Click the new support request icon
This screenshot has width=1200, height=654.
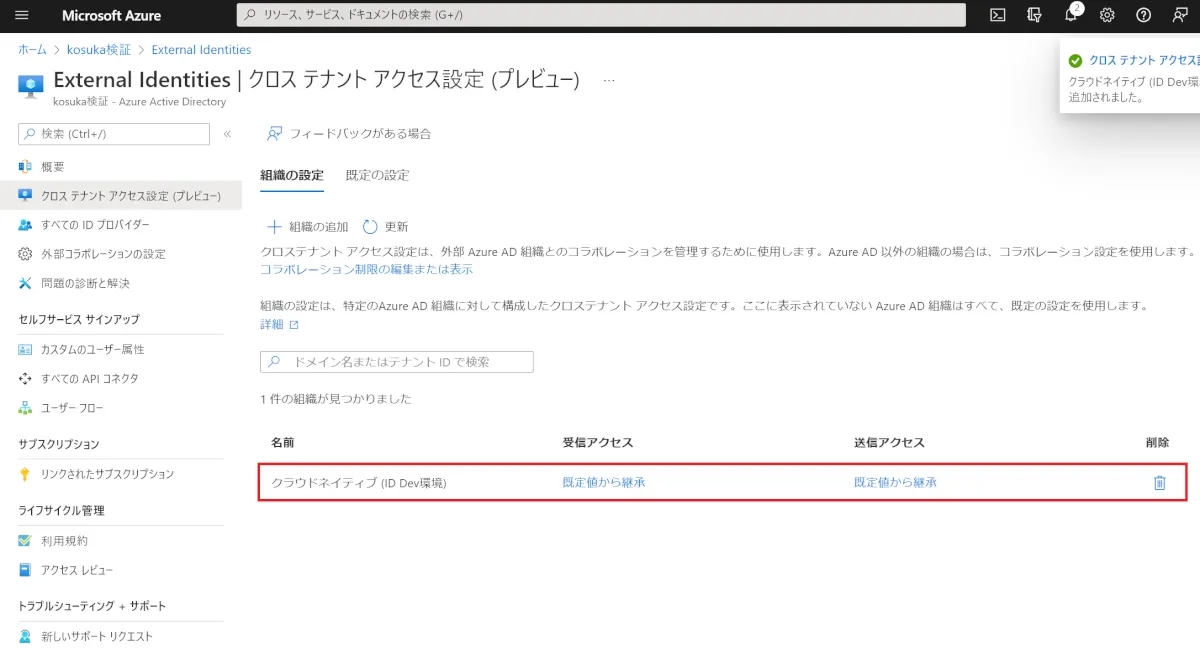25,636
